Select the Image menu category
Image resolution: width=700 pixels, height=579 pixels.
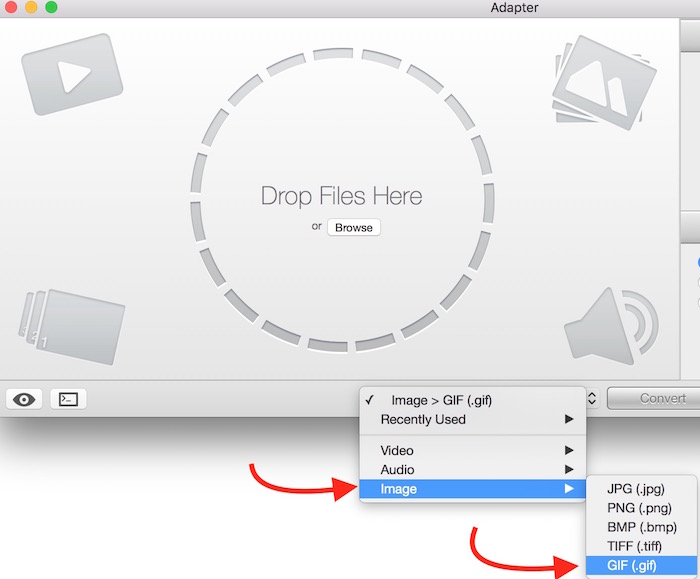point(472,489)
